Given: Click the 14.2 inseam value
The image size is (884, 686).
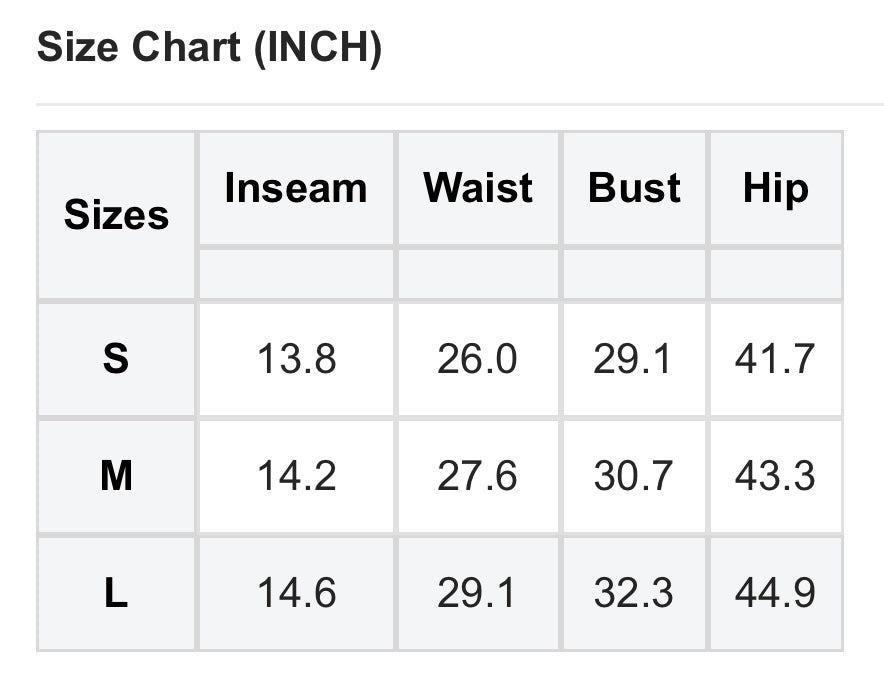Looking at the screenshot, I should pos(297,476).
